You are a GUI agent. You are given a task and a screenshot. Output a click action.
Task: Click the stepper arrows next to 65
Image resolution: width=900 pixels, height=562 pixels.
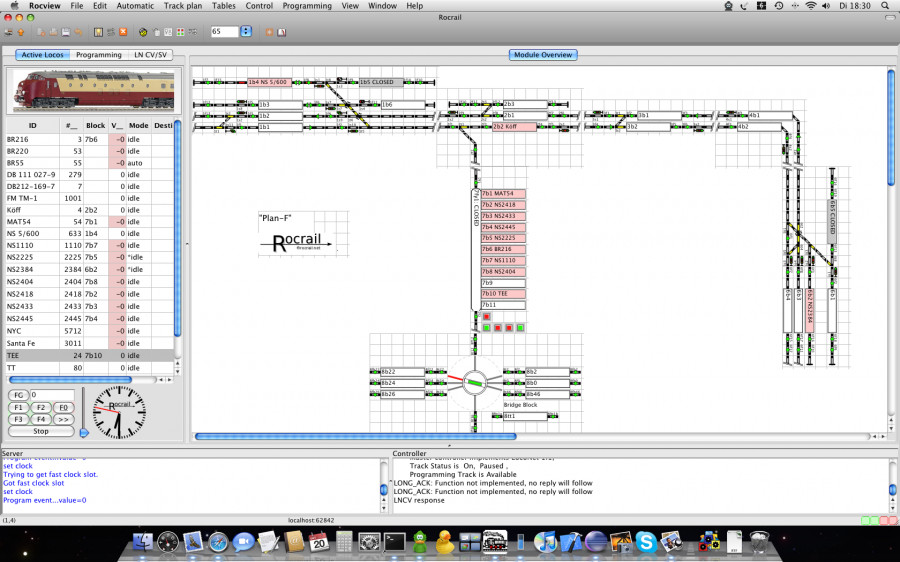pos(246,32)
